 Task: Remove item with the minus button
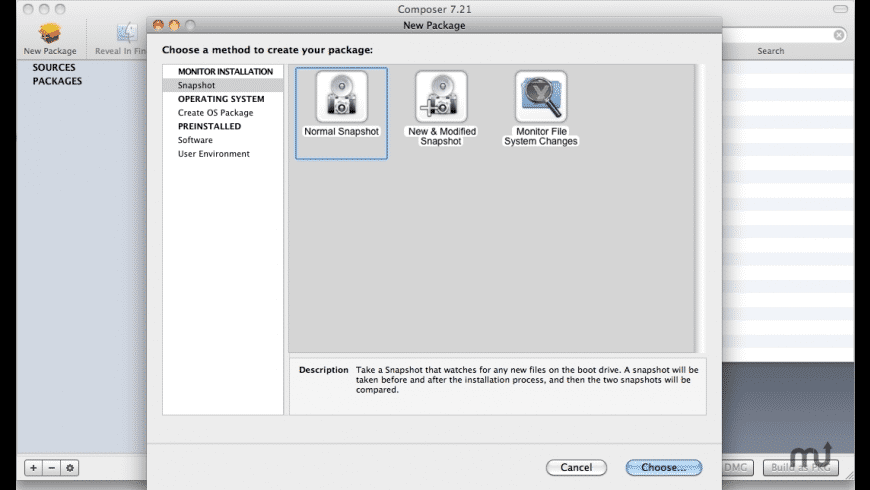click(52, 468)
